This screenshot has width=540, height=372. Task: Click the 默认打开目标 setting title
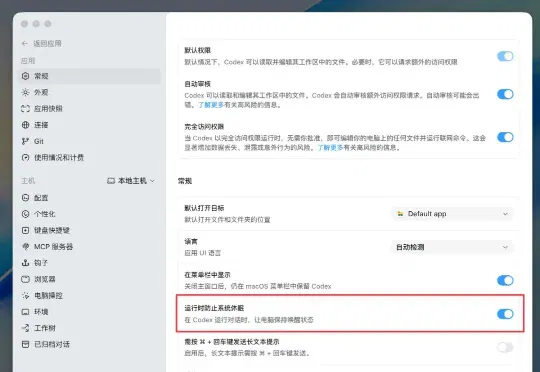[204, 208]
